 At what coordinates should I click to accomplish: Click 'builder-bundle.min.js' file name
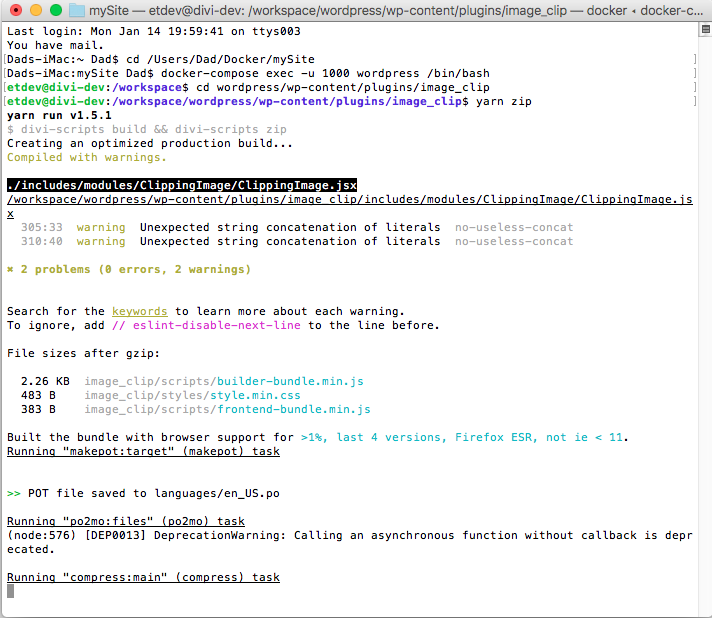tap(290, 381)
